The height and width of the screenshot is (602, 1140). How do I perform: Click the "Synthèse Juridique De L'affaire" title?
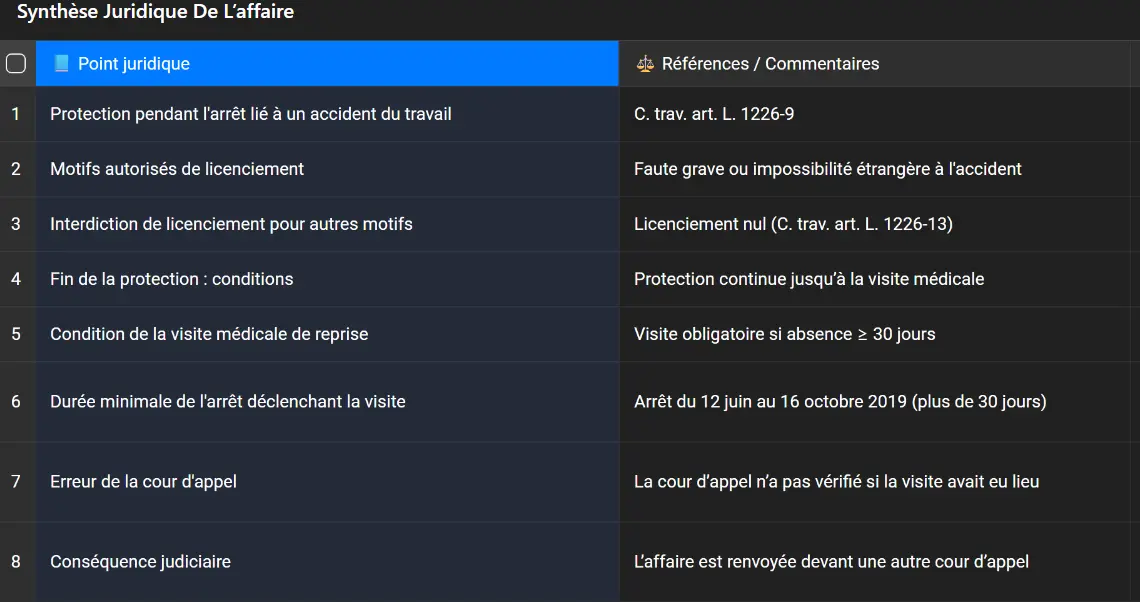(155, 13)
